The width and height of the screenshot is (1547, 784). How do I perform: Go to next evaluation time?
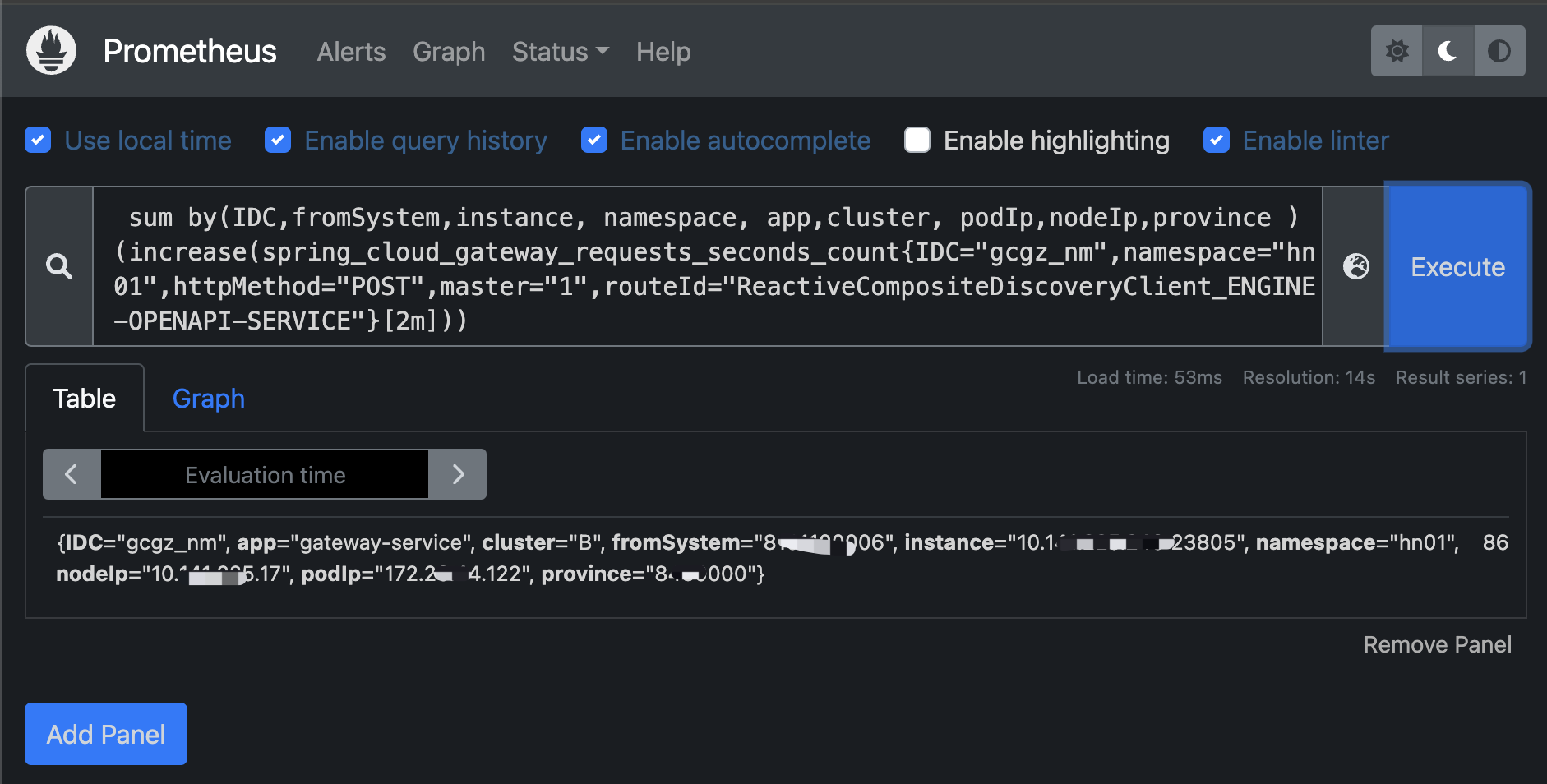pos(458,474)
